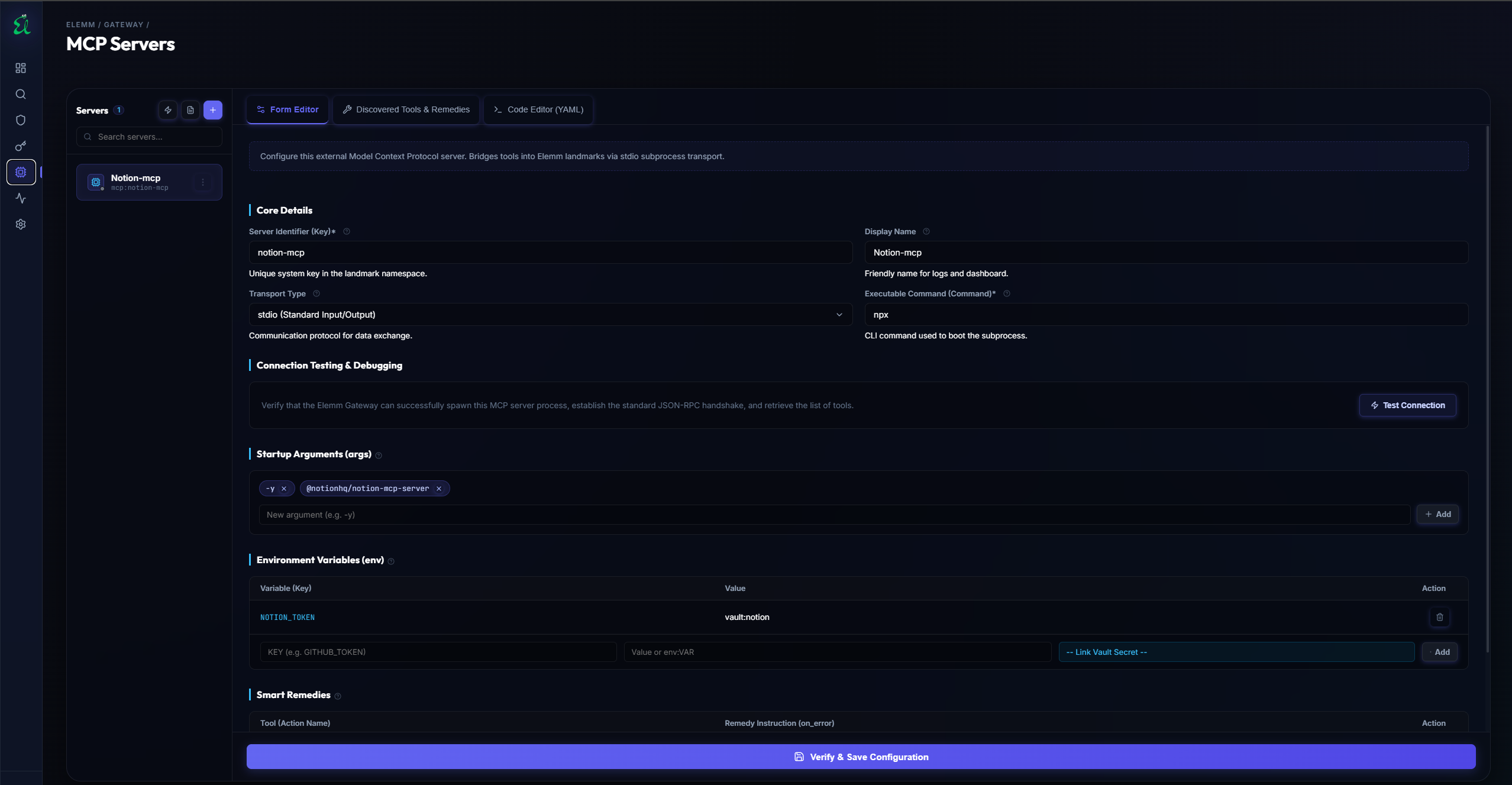This screenshot has width=1512, height=785.
Task: Click Add button for environment variables
Action: tap(1440, 652)
